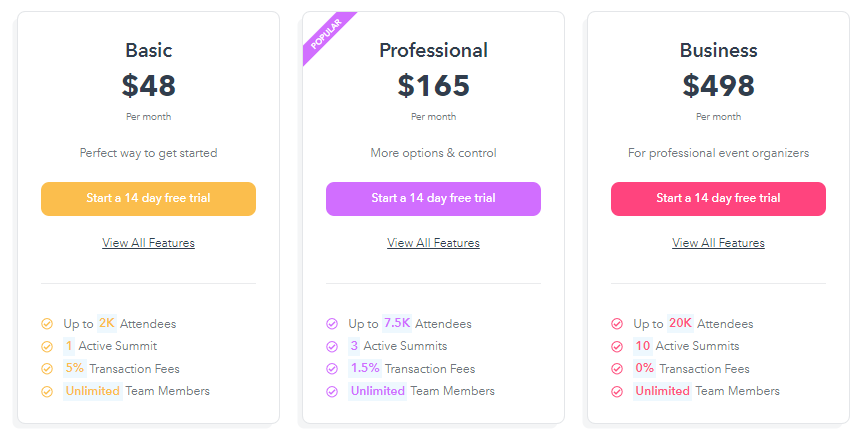Click the purple checkmark beside 3 Active Summits
The height and width of the screenshot is (432, 867).
(332, 347)
